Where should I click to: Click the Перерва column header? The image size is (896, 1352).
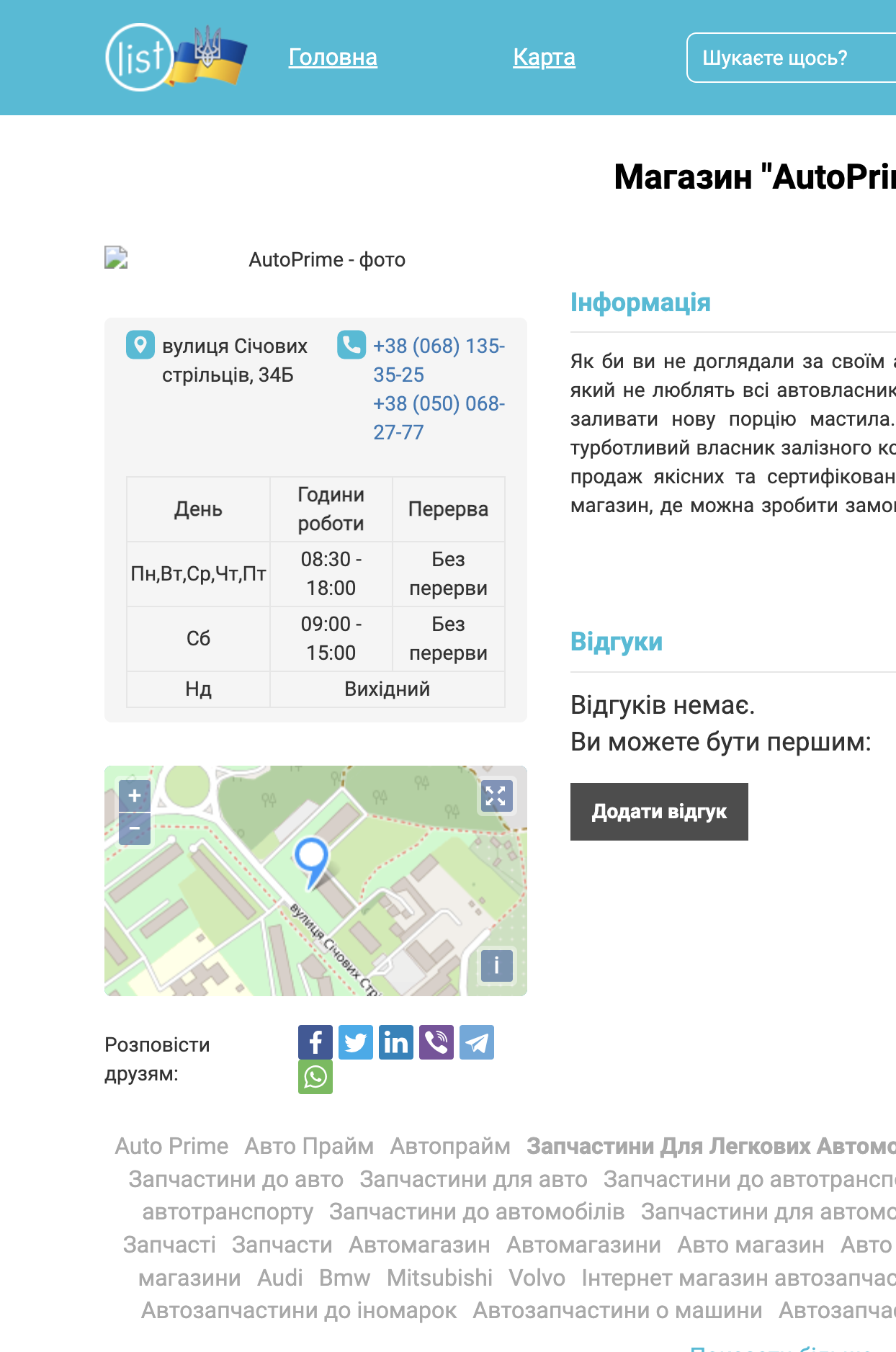(x=448, y=509)
